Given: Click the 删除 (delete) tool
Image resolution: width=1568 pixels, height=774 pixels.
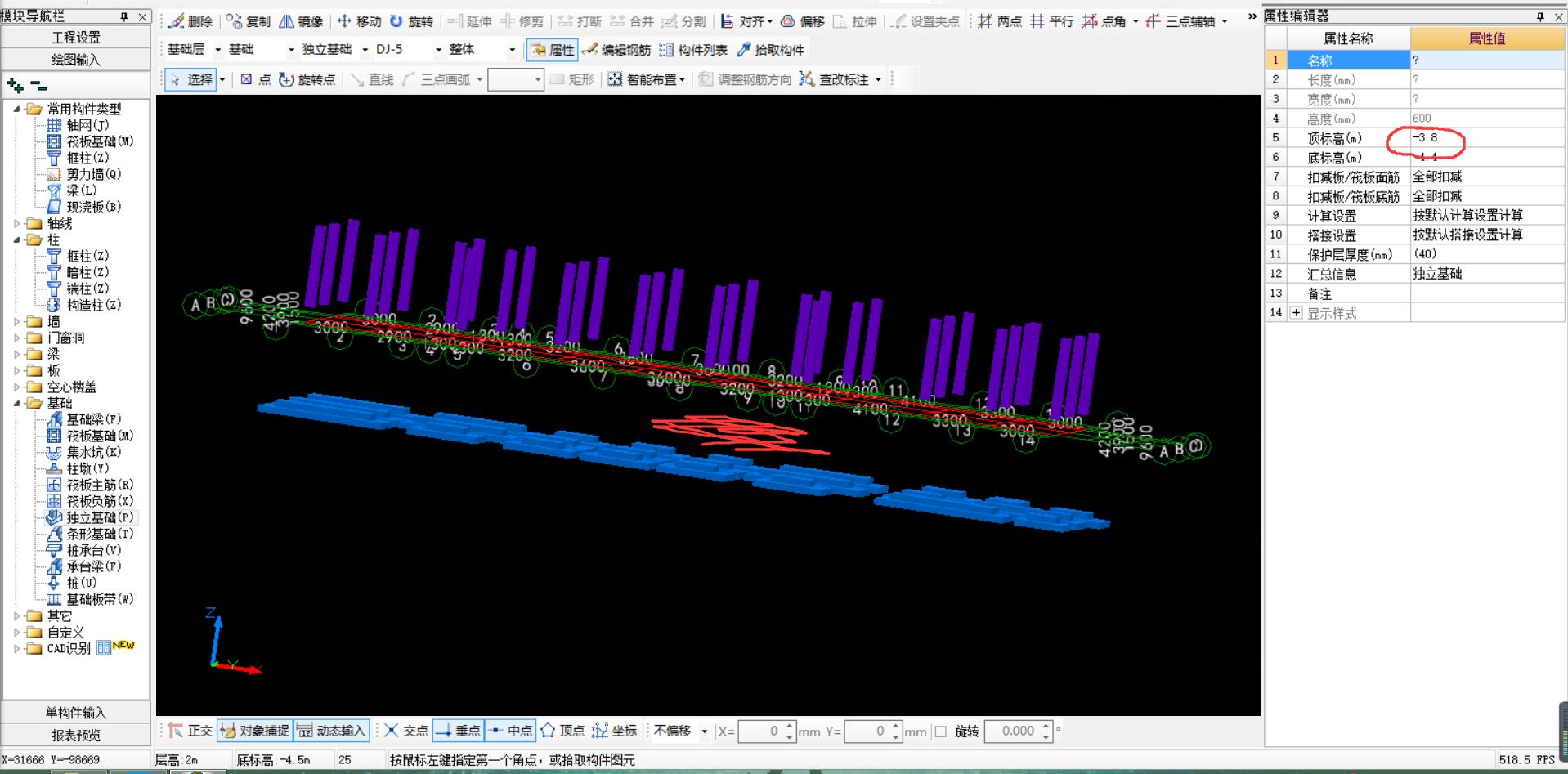Looking at the screenshot, I should (x=190, y=21).
